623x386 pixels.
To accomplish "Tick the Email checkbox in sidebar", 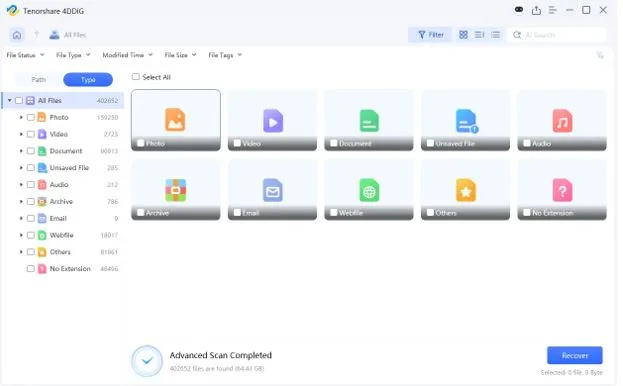I will coord(31,218).
